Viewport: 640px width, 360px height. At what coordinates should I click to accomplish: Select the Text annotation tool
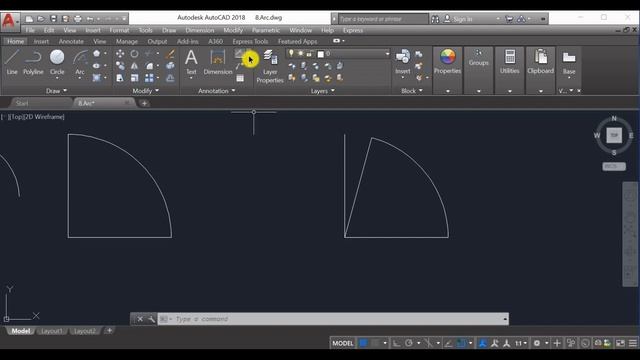tap(191, 62)
